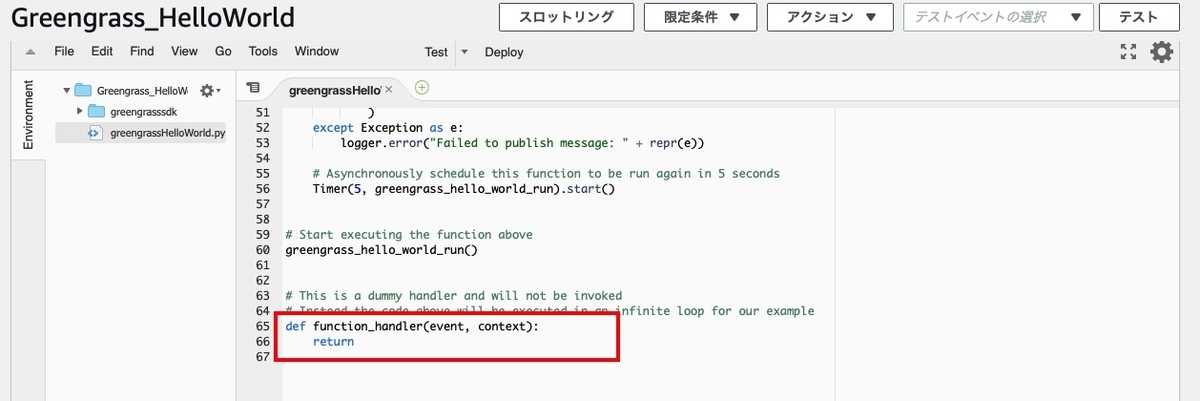
Task: Click the Deploy button
Action: click(504, 52)
